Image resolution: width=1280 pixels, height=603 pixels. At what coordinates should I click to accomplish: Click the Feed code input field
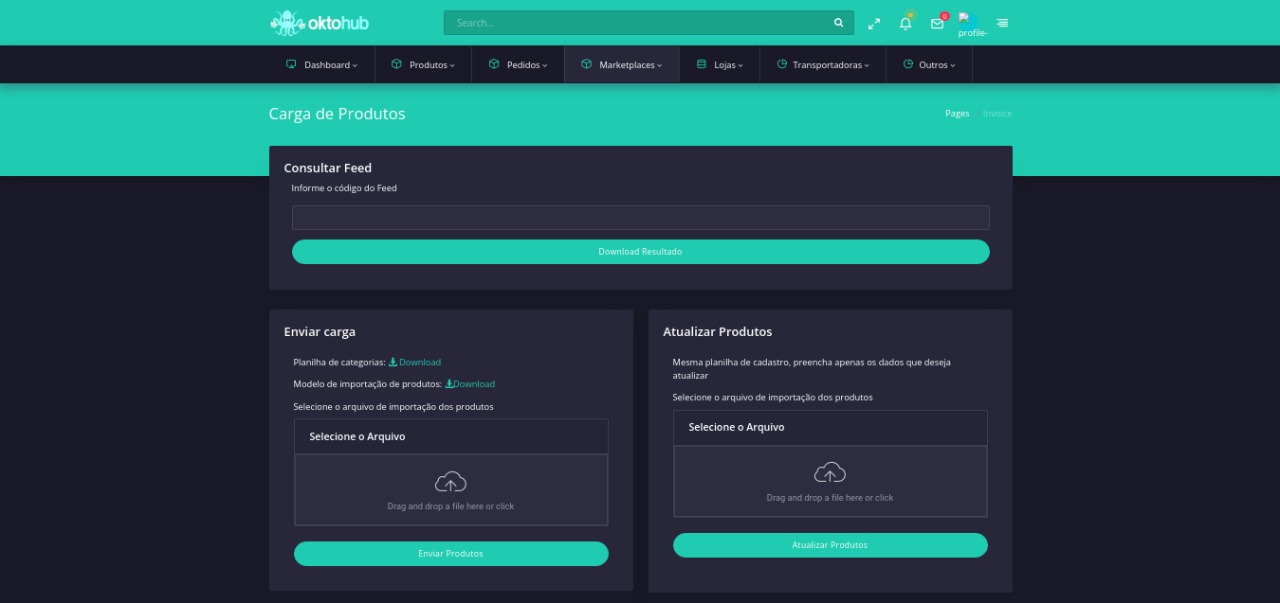coord(640,218)
